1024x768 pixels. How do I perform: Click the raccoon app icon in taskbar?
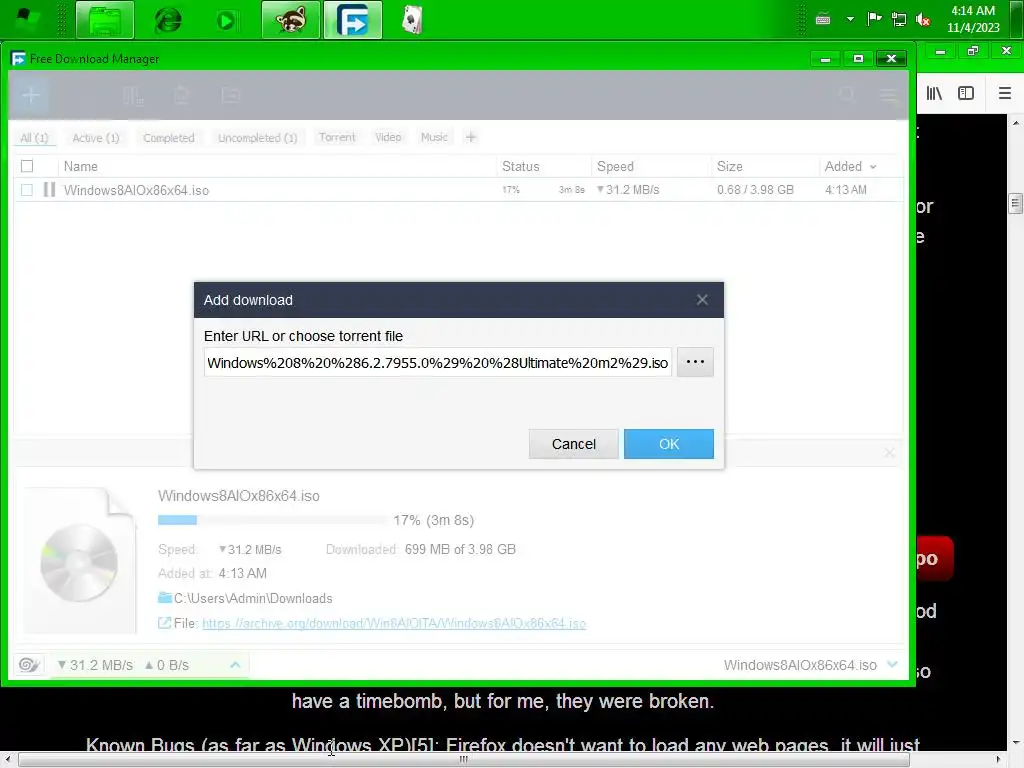pyautogui.click(x=291, y=20)
